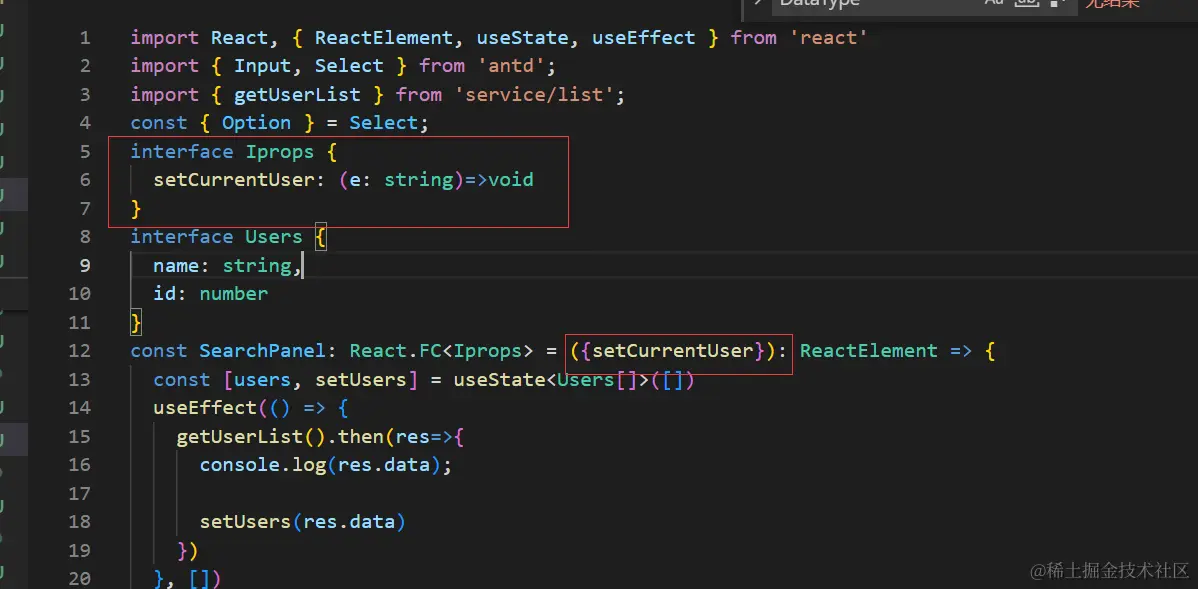Click line number 20 in the gutter
The image size is (1198, 589).
(79, 579)
